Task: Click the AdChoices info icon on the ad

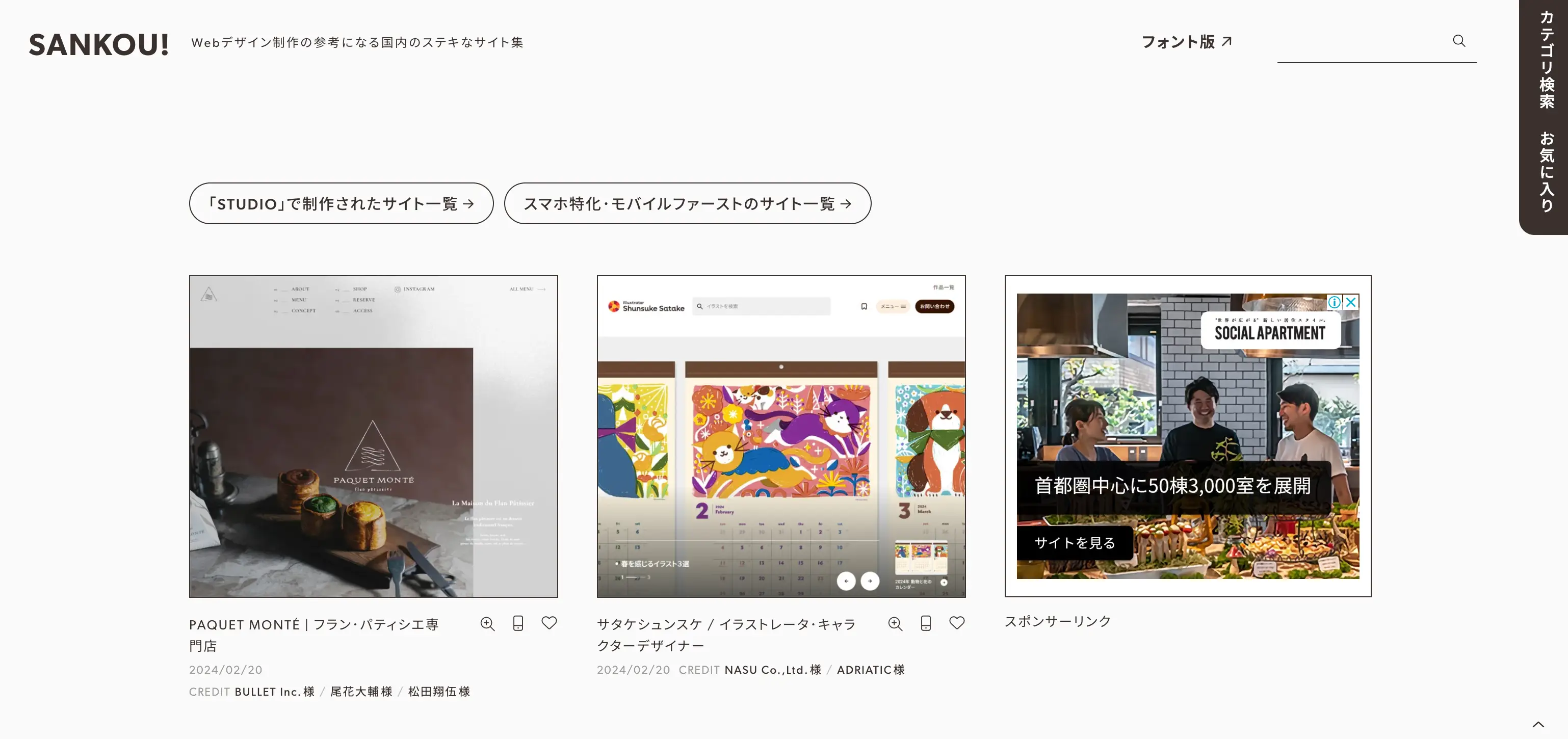Action: coord(1335,302)
